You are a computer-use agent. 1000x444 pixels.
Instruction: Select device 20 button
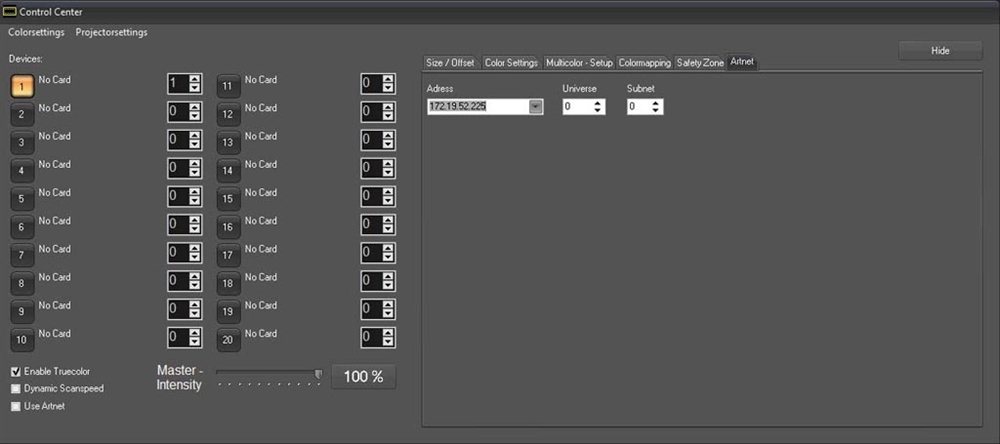229,340
